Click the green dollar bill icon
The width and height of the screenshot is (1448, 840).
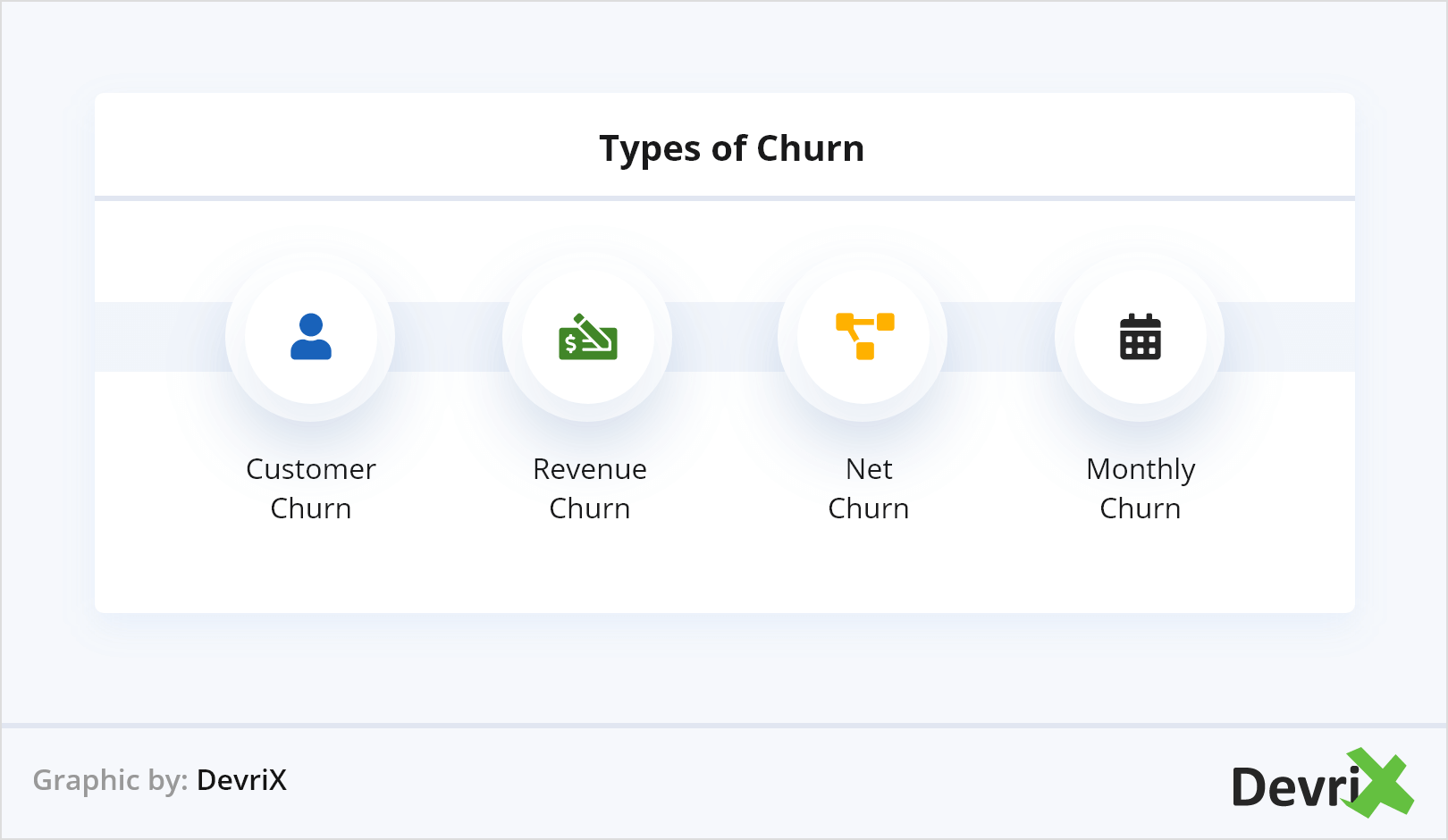pyautogui.click(x=588, y=337)
